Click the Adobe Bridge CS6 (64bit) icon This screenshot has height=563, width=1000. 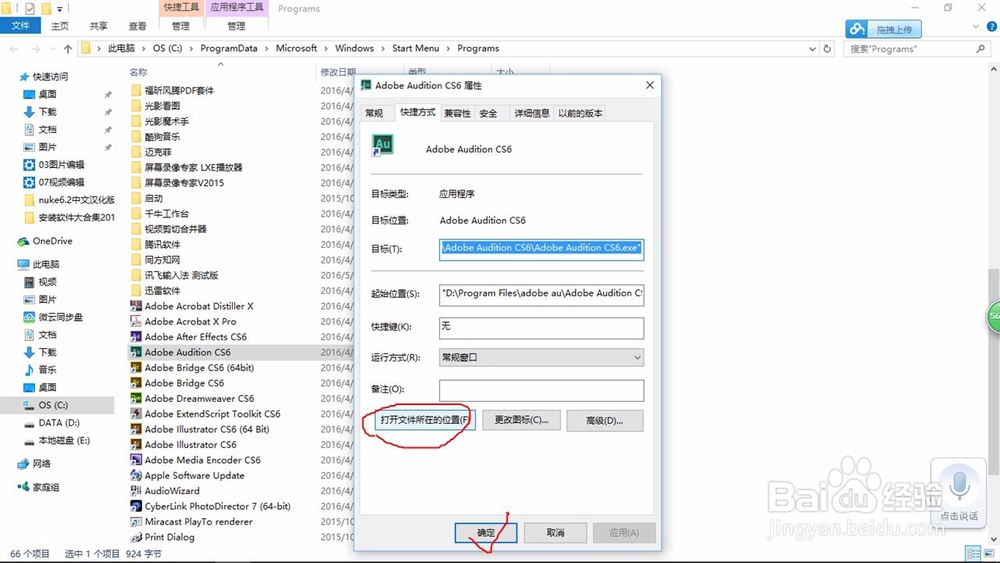pos(136,368)
